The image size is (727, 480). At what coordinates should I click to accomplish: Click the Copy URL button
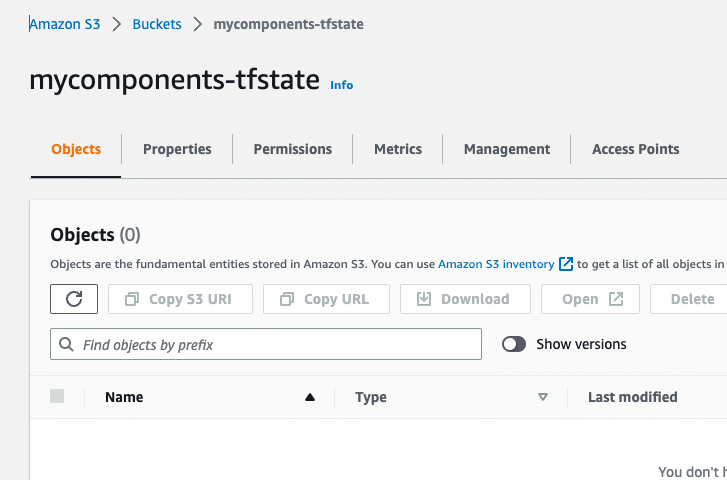click(326, 299)
